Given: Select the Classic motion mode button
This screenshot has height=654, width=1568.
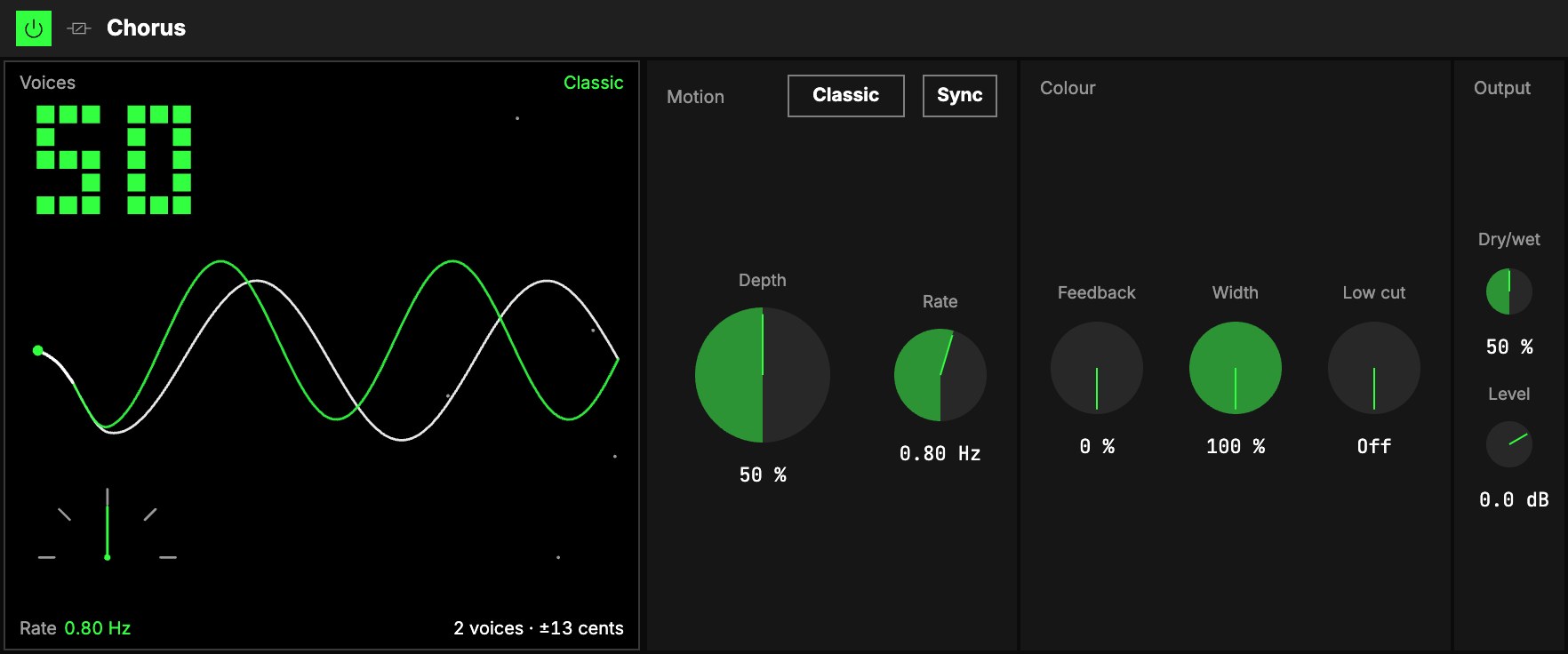Looking at the screenshot, I should tap(845, 95).
